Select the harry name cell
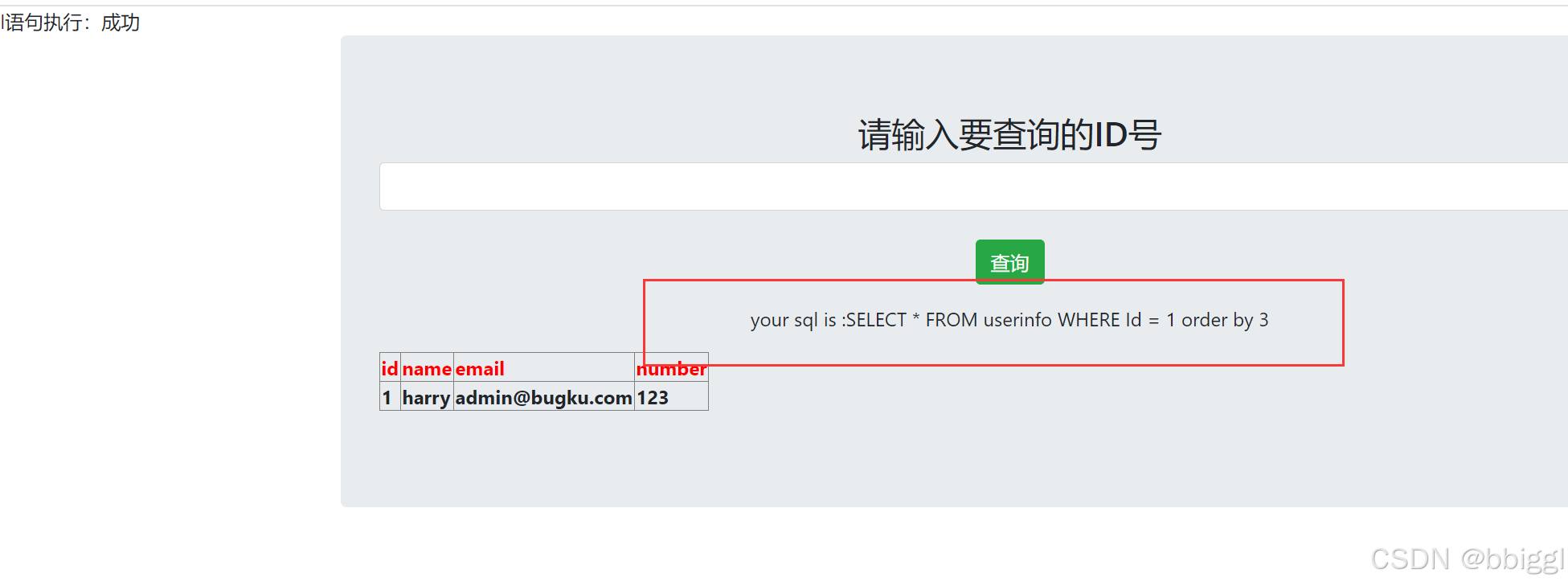Screen dimensions: 1568x586 click(427, 397)
